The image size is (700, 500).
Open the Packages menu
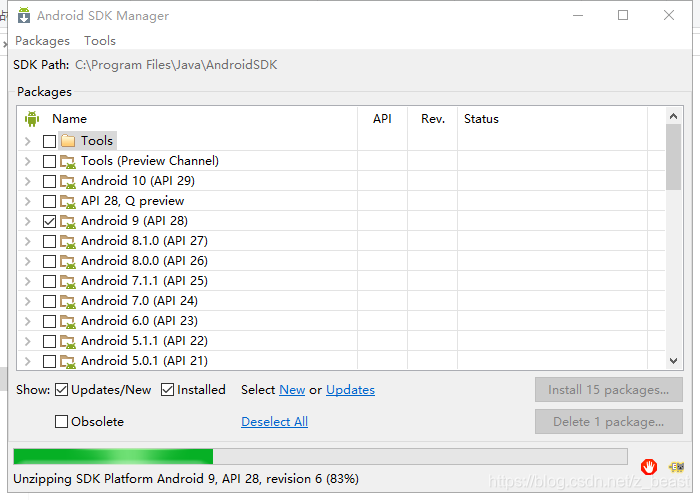coord(42,41)
